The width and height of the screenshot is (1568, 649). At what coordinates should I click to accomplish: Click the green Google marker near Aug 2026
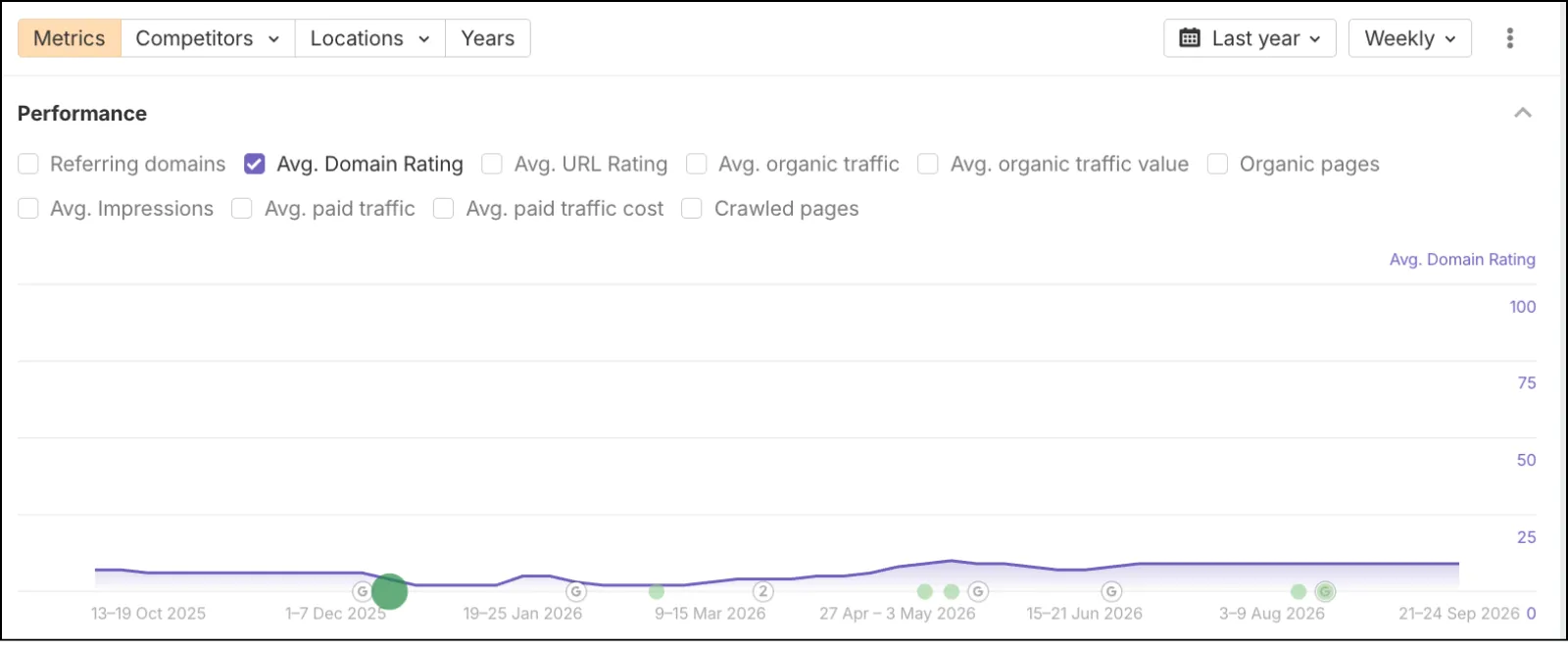click(1325, 591)
